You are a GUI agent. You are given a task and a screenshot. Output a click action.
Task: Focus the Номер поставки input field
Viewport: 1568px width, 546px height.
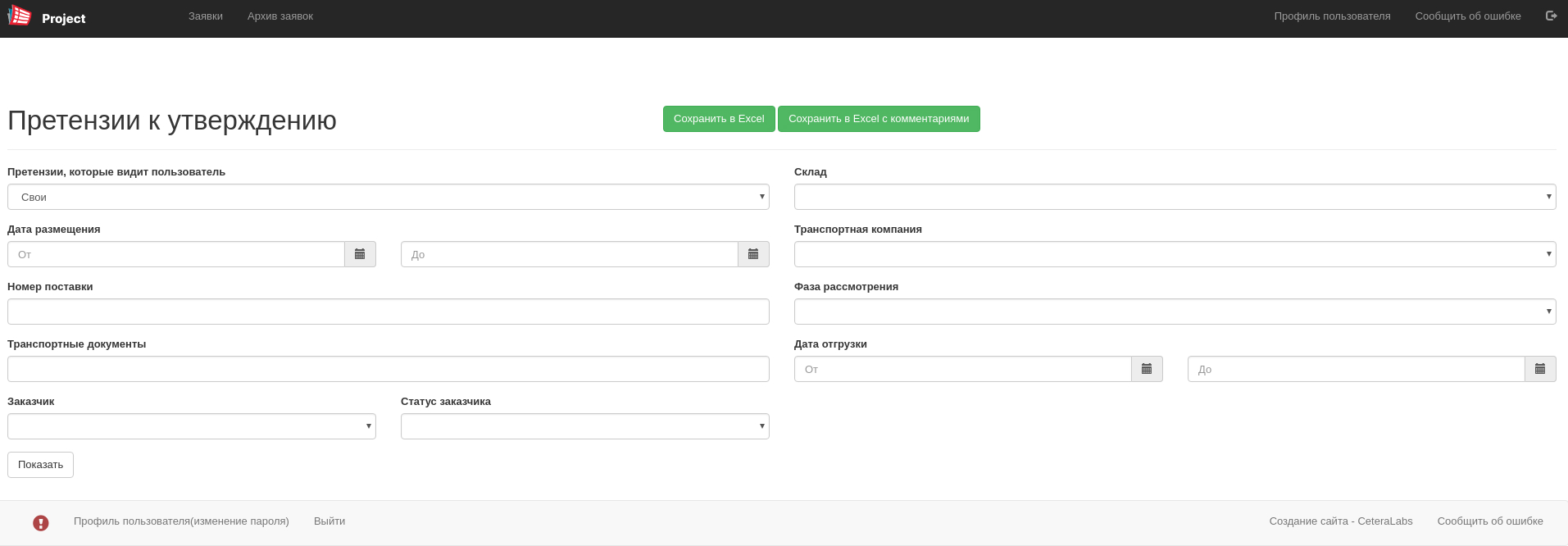388,312
